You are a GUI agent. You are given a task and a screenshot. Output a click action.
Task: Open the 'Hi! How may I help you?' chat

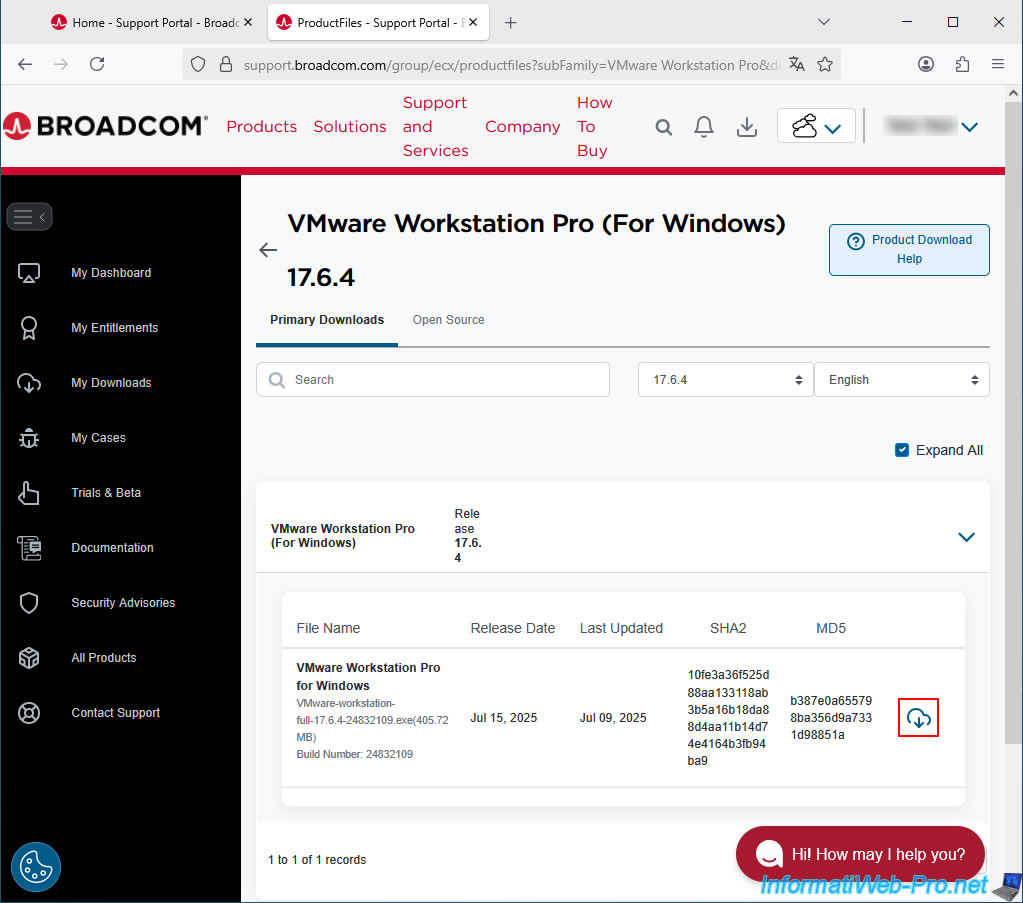click(x=860, y=854)
